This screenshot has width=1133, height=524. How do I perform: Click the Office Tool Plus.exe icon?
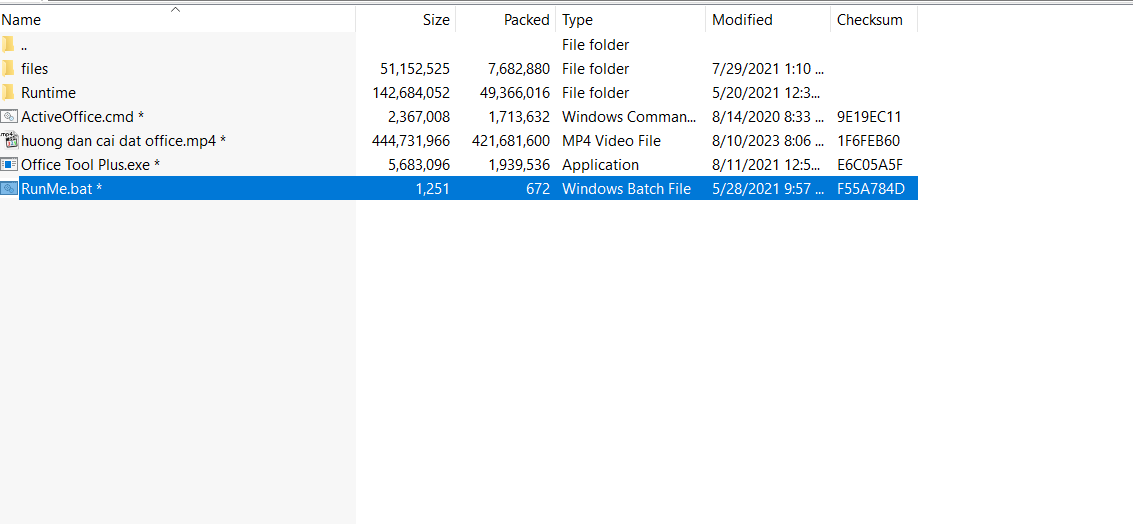pos(9,165)
